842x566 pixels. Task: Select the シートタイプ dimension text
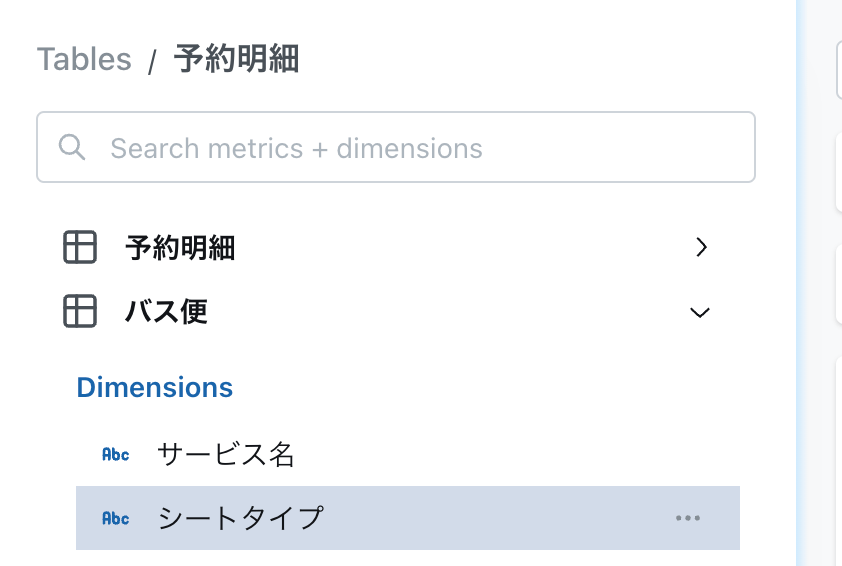(x=241, y=518)
